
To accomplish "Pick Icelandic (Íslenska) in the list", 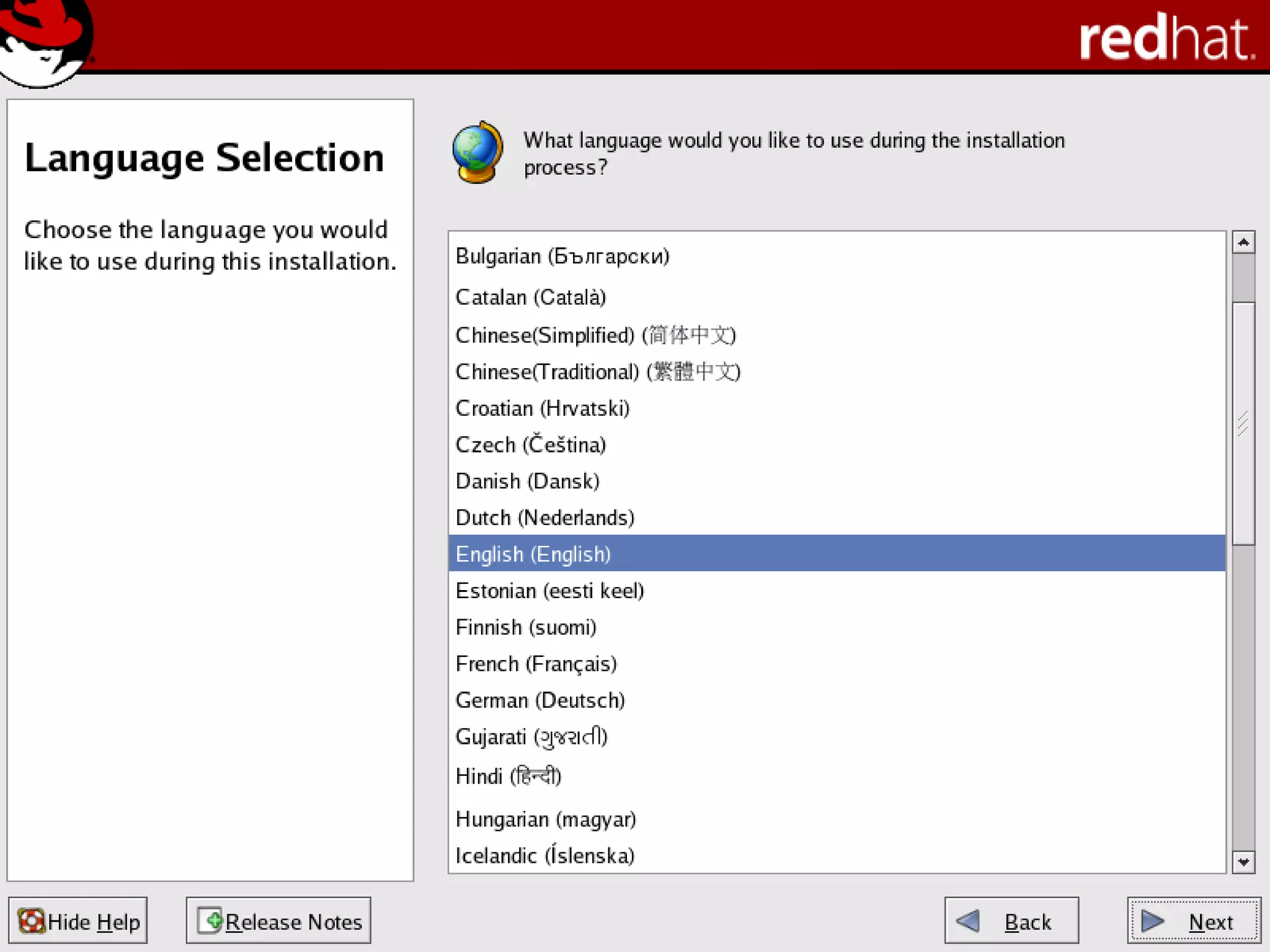I will tap(544, 856).
